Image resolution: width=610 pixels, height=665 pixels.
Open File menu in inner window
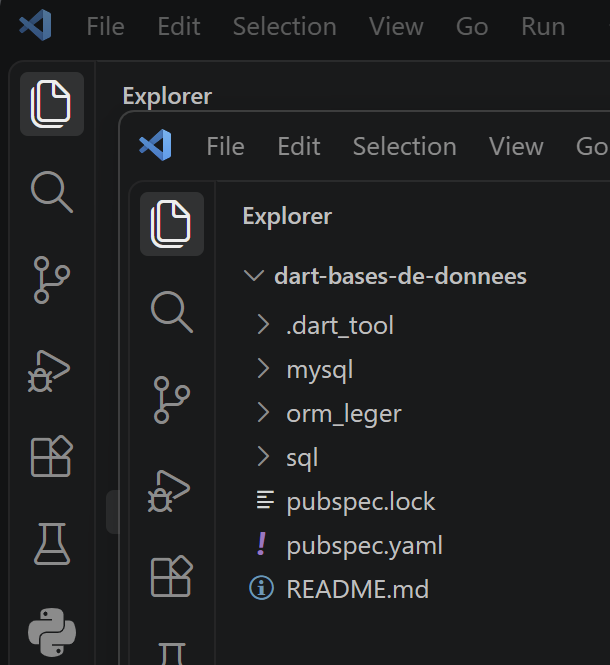coord(225,146)
